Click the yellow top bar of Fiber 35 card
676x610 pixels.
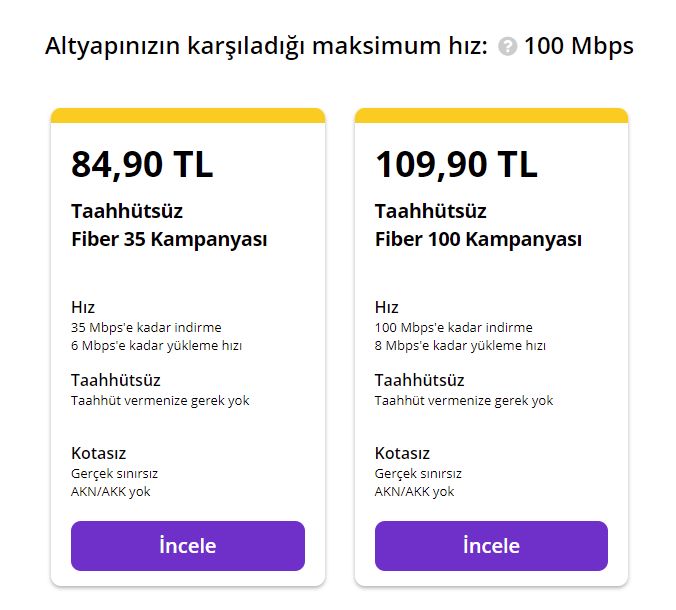(188, 115)
